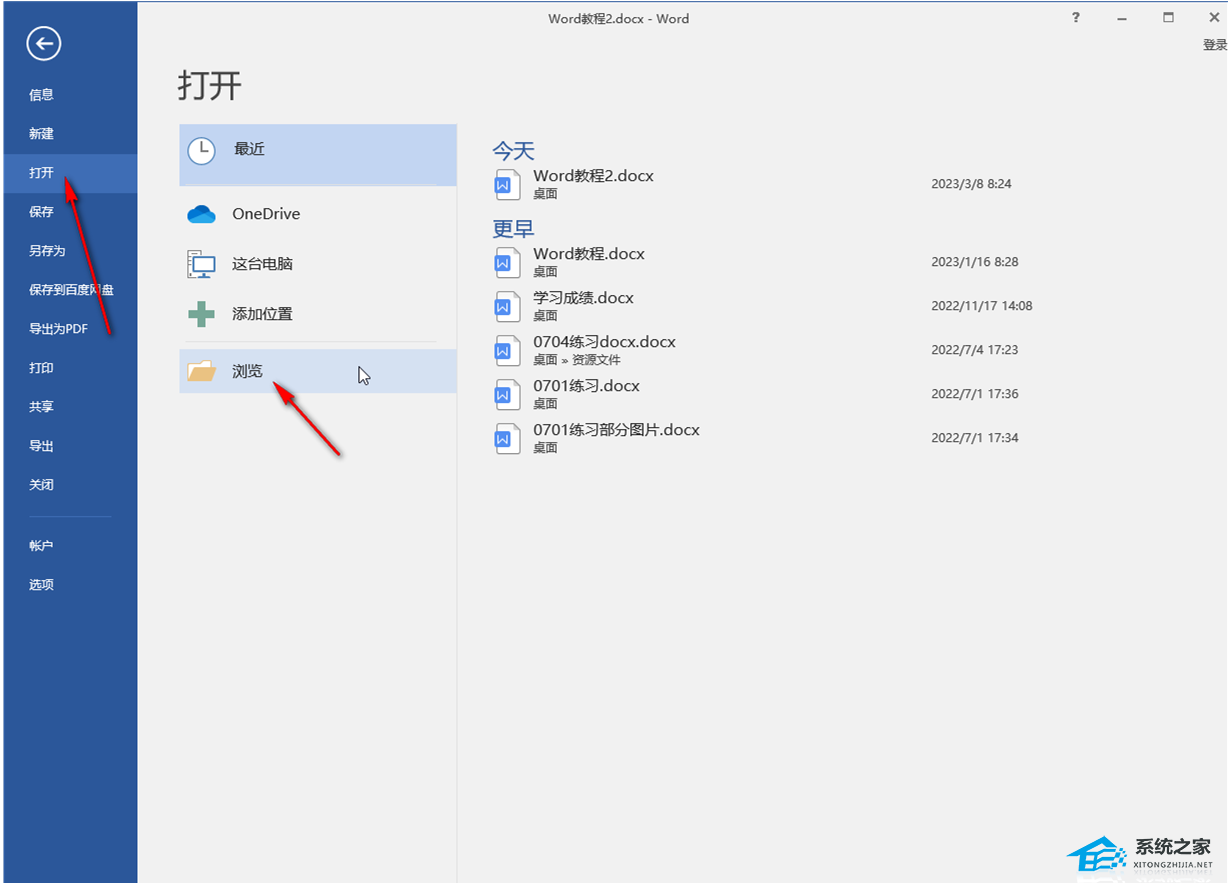Select the Recent clock icon
Viewport: 1228px width, 883px height.
pyautogui.click(x=201, y=150)
